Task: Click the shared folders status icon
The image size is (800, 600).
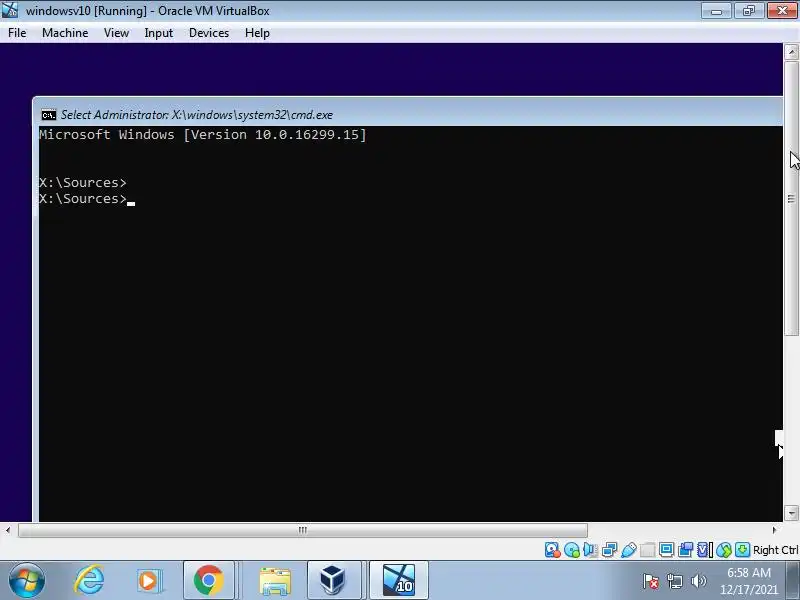Action: 647,549
